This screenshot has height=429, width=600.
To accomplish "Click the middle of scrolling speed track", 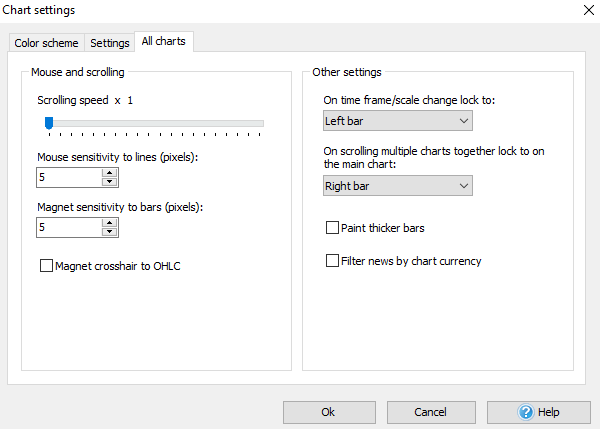I will [153, 123].
